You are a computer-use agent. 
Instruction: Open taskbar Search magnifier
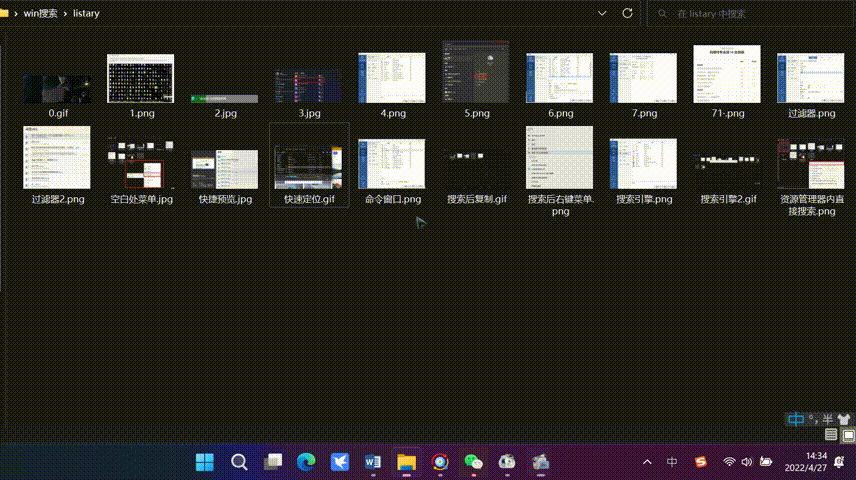[x=239, y=462]
